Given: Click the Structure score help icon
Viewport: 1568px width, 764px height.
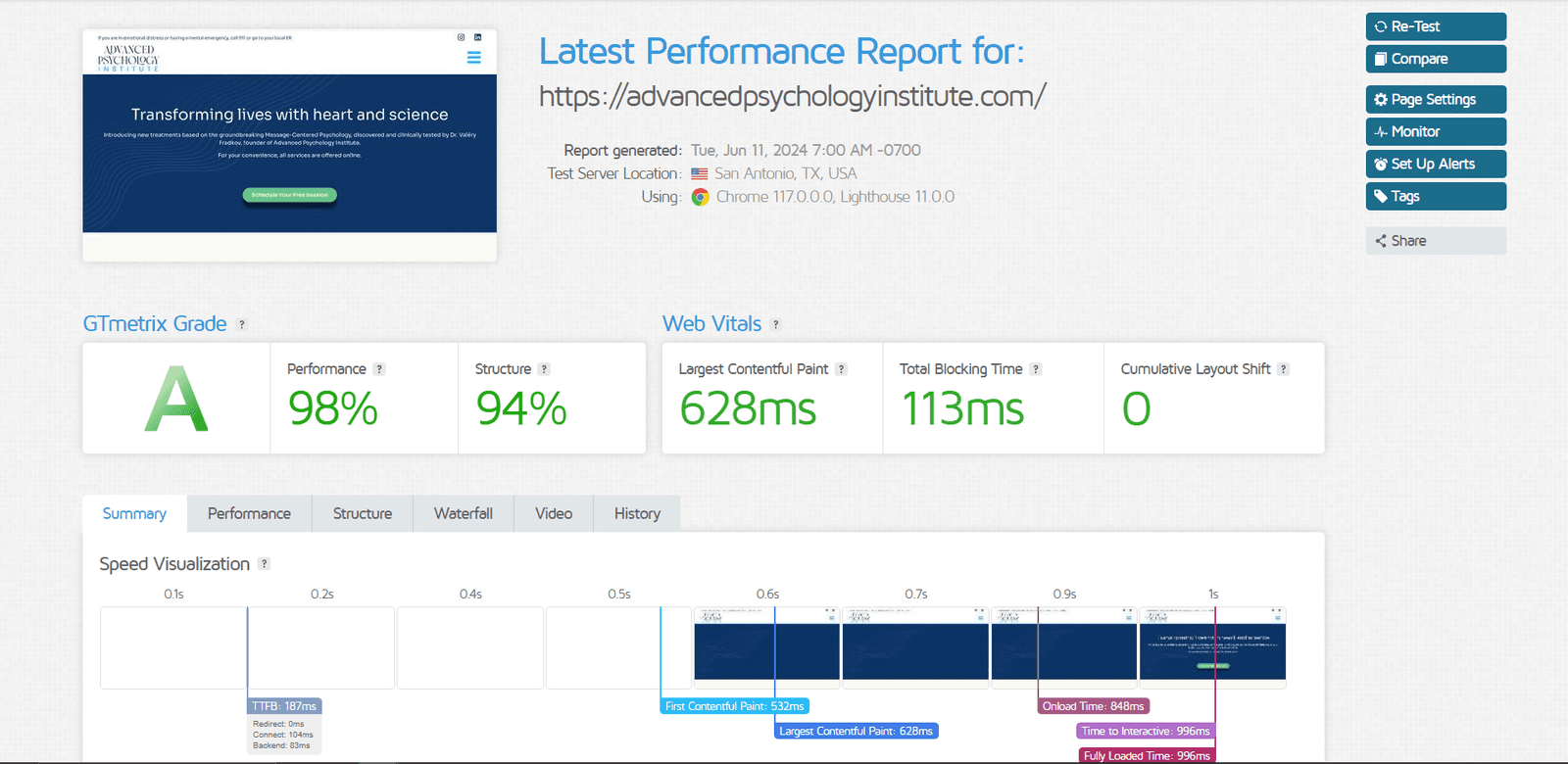Looking at the screenshot, I should [544, 369].
